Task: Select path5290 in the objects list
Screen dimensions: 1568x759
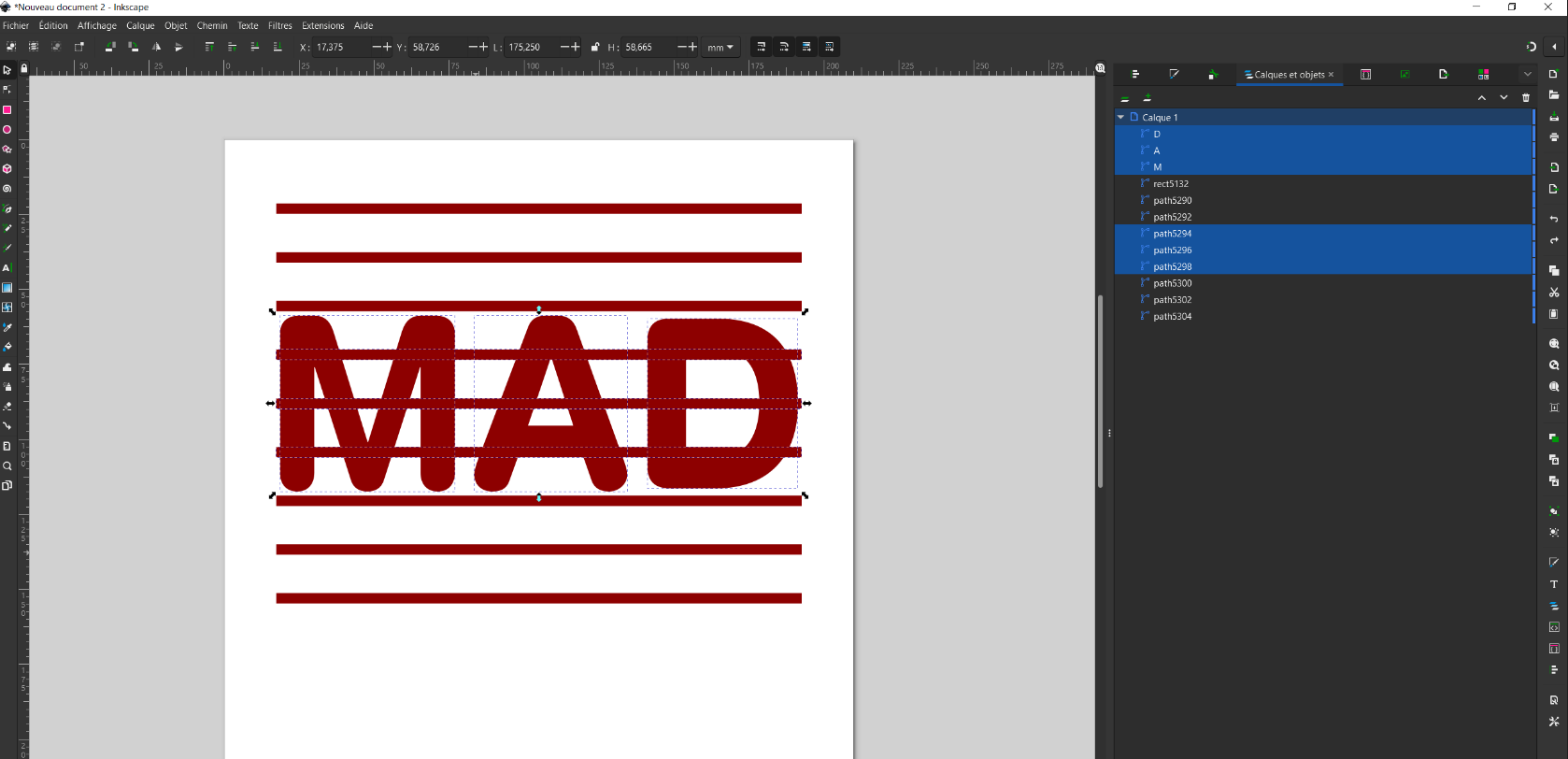Action: point(1324,200)
